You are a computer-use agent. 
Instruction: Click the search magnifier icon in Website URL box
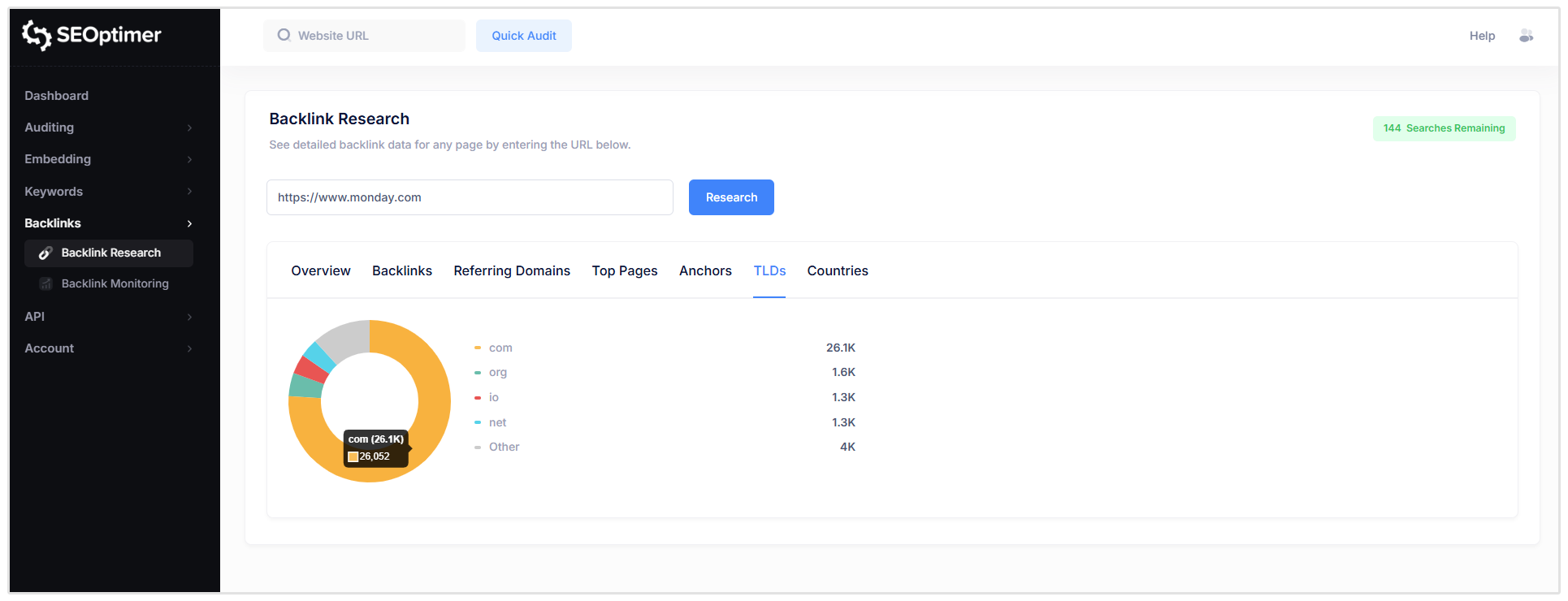[x=284, y=35]
